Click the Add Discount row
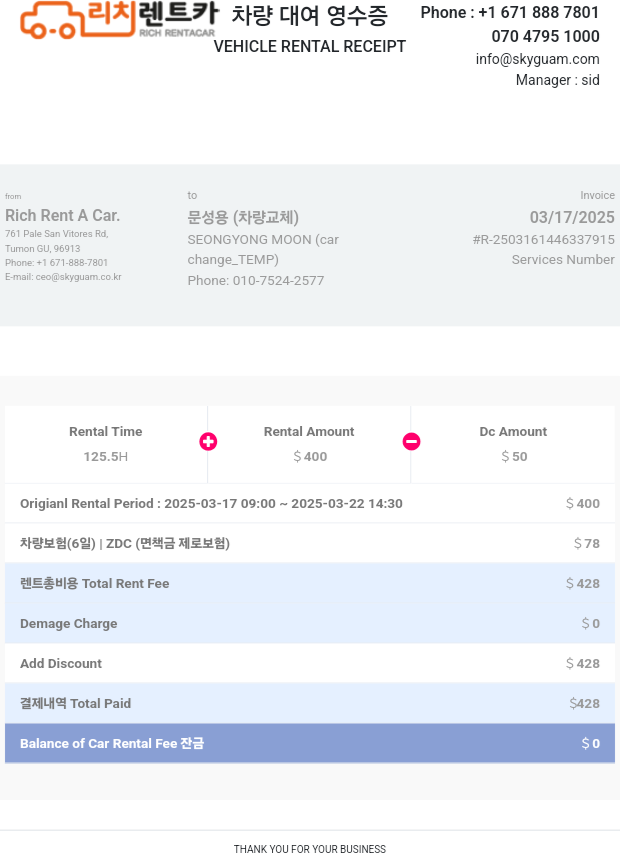This screenshot has height=856, width=620. click(310, 663)
